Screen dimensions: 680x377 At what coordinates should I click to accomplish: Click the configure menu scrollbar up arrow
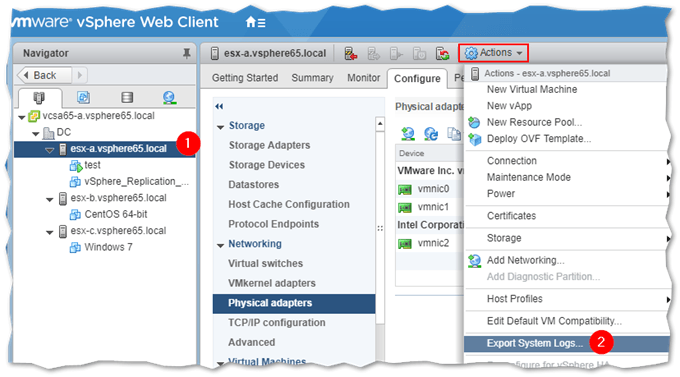click(x=380, y=124)
